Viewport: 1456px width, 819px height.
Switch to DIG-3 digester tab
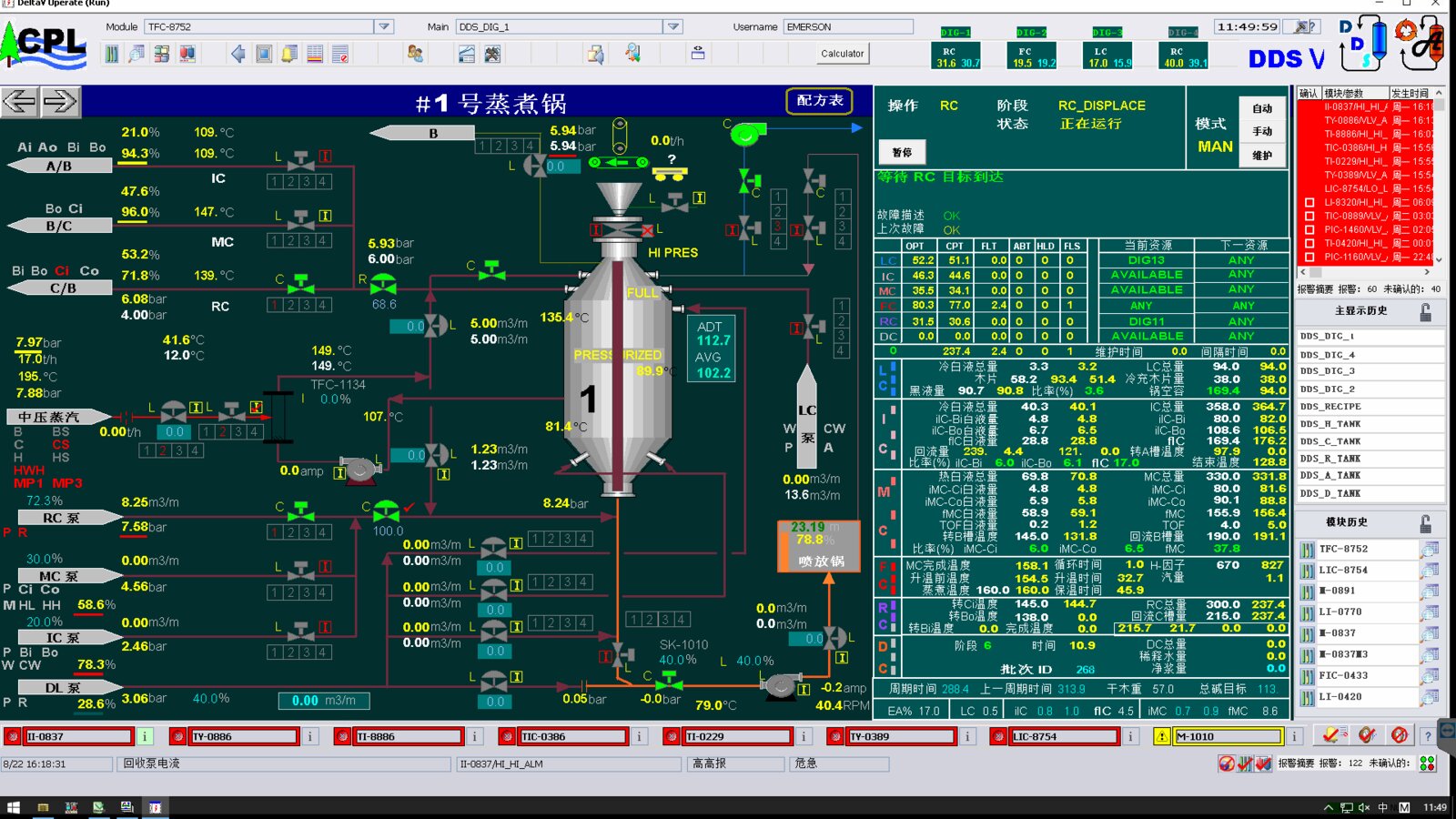1107,33
